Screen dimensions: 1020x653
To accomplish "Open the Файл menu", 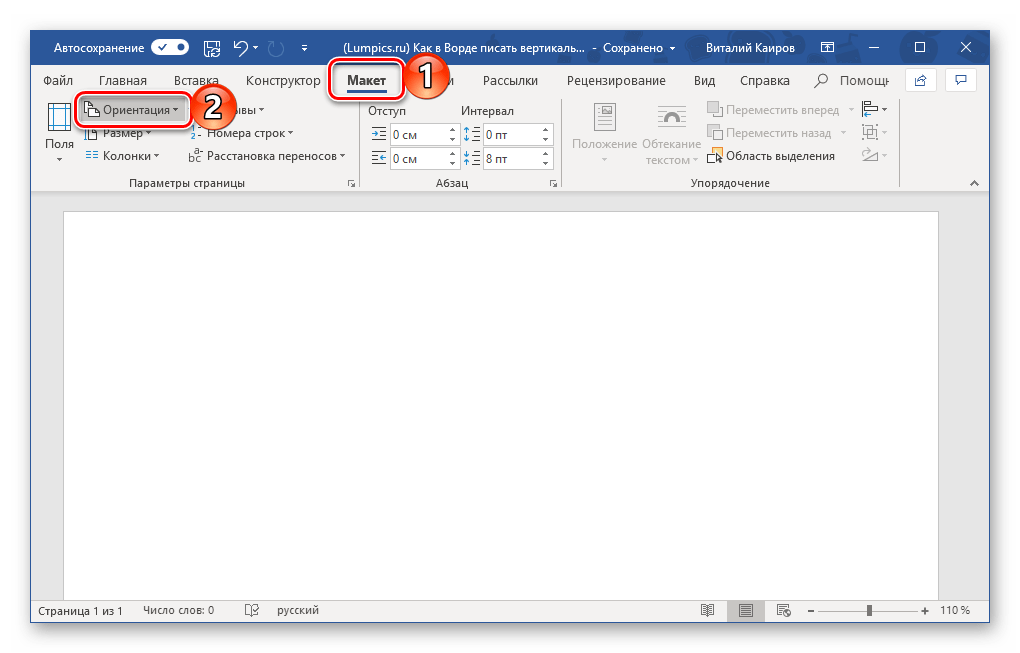I will tap(59, 81).
